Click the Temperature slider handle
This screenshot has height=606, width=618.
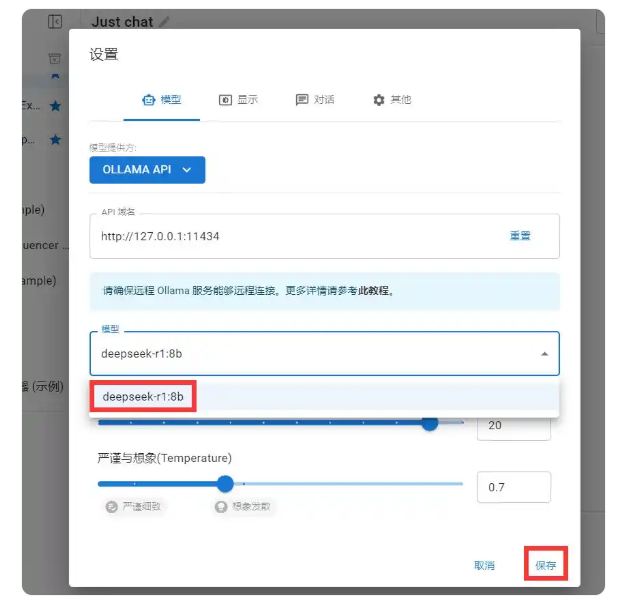pos(225,484)
